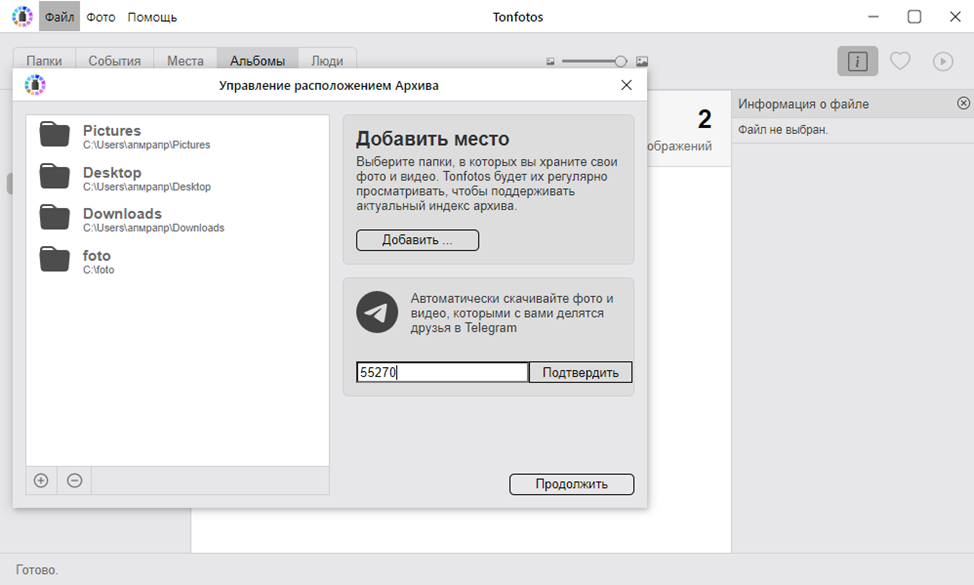The height and width of the screenshot is (585, 974).
Task: Click the foto folder icon
Action: (x=55, y=260)
